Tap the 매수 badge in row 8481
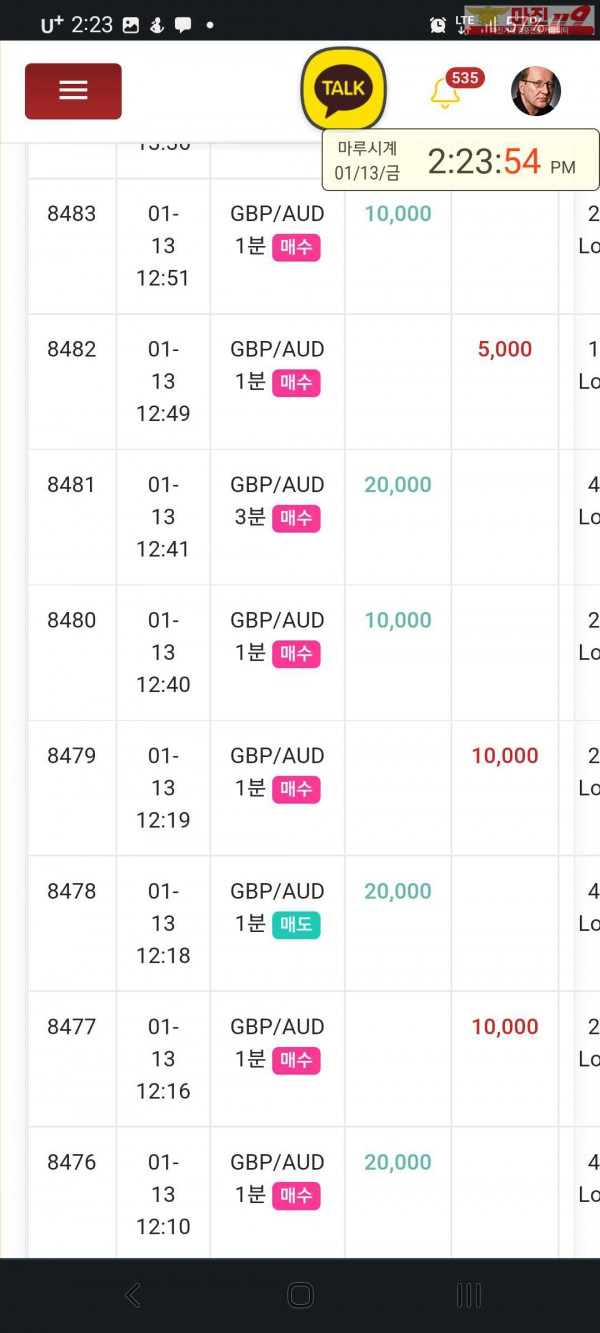 coord(296,518)
